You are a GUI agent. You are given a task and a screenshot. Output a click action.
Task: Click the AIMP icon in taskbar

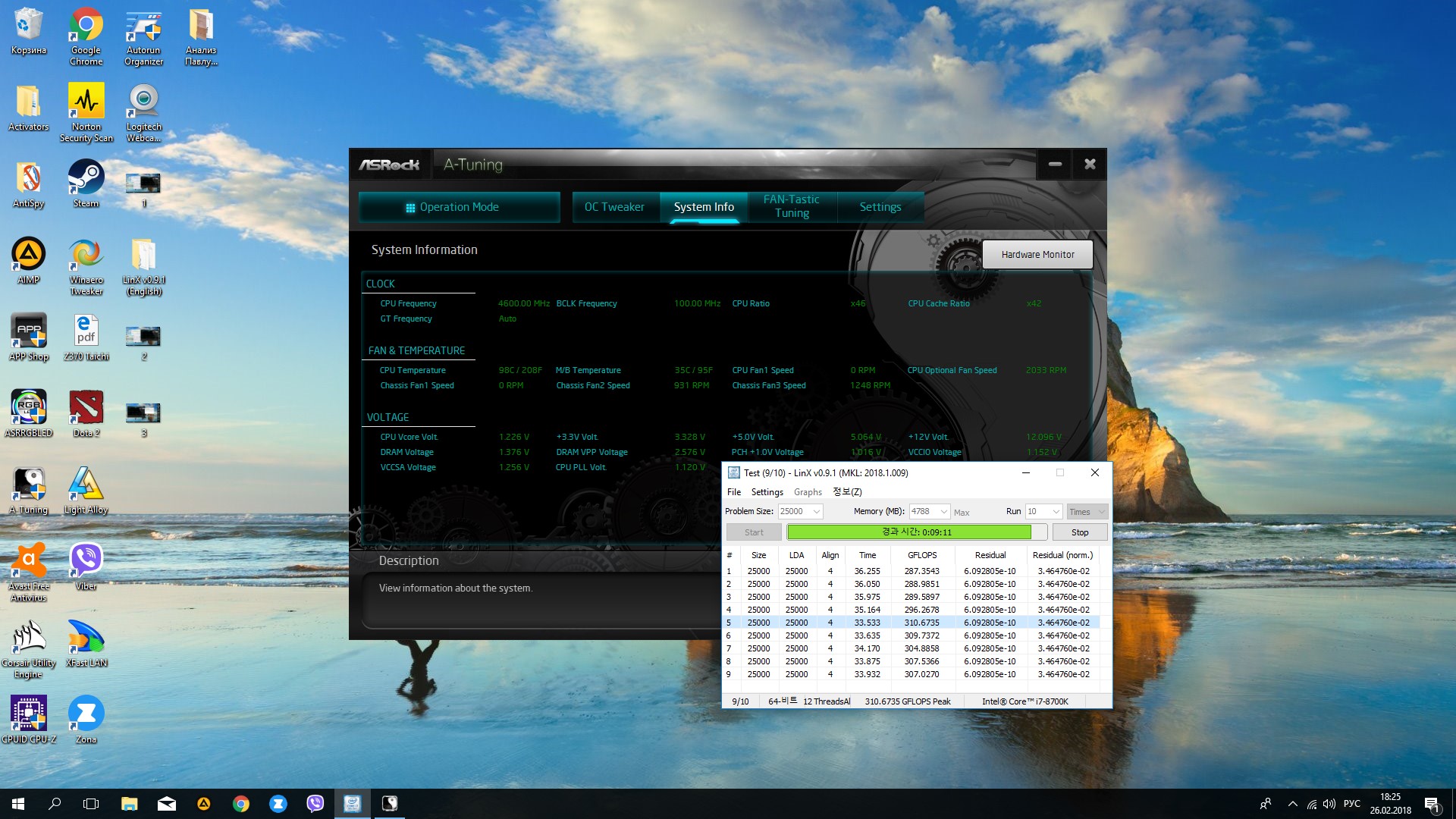[x=204, y=804]
